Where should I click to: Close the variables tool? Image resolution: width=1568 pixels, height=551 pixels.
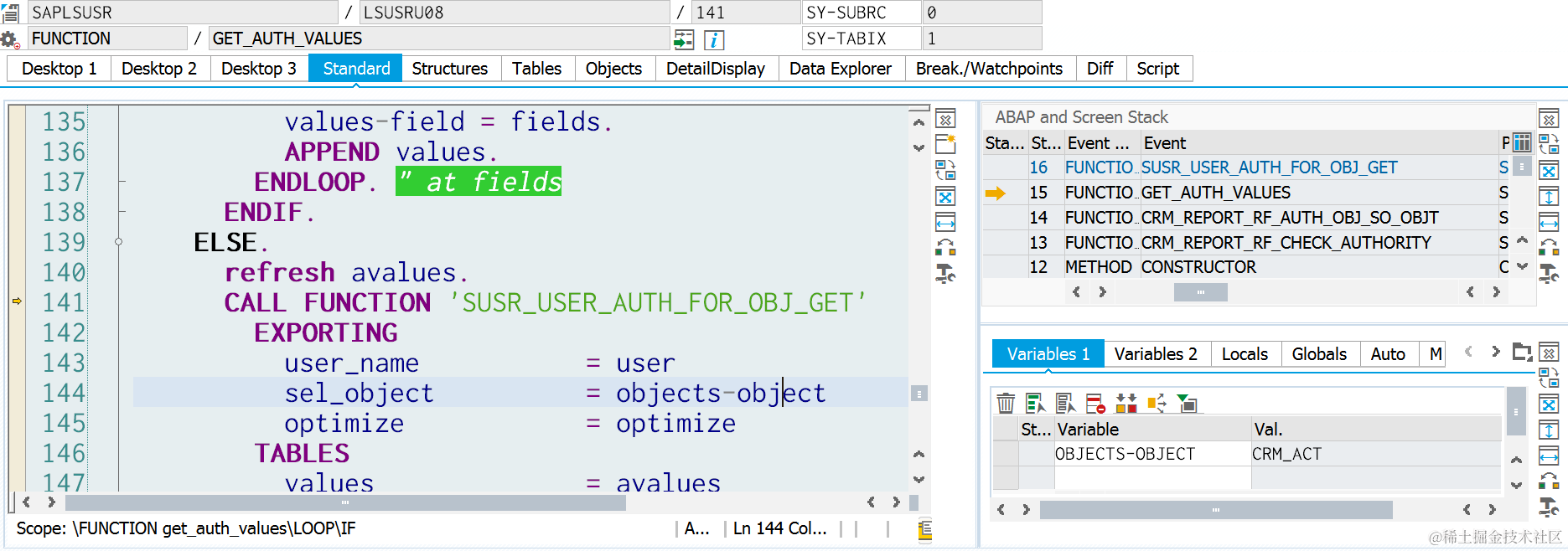tap(1549, 353)
